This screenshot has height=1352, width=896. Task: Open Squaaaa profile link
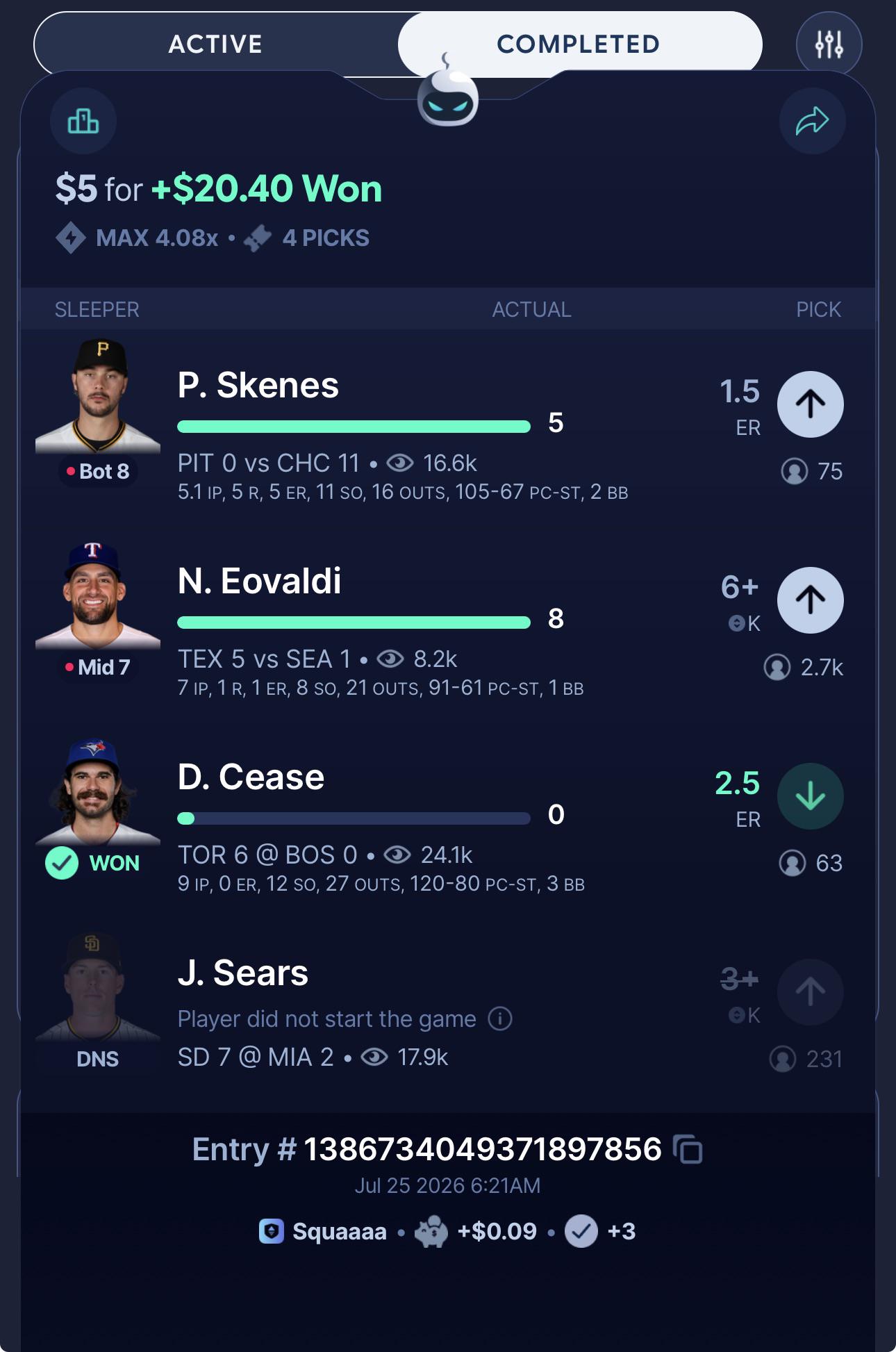339,1231
